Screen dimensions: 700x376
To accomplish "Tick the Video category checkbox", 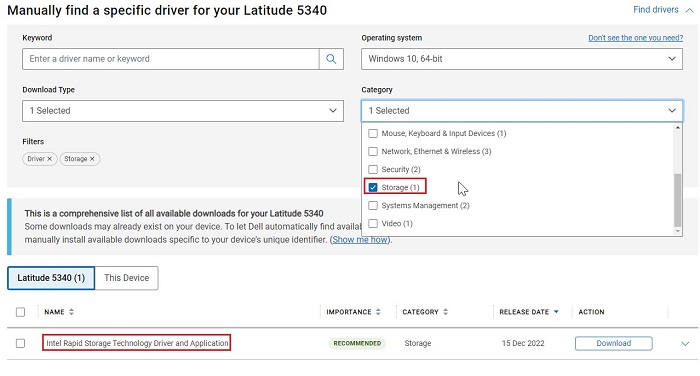I will click(373, 224).
